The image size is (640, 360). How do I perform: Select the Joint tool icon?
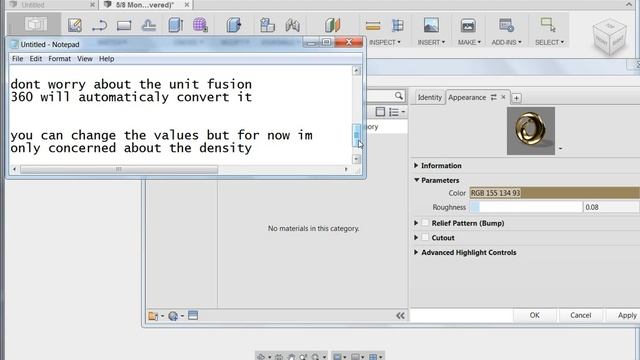(292, 25)
